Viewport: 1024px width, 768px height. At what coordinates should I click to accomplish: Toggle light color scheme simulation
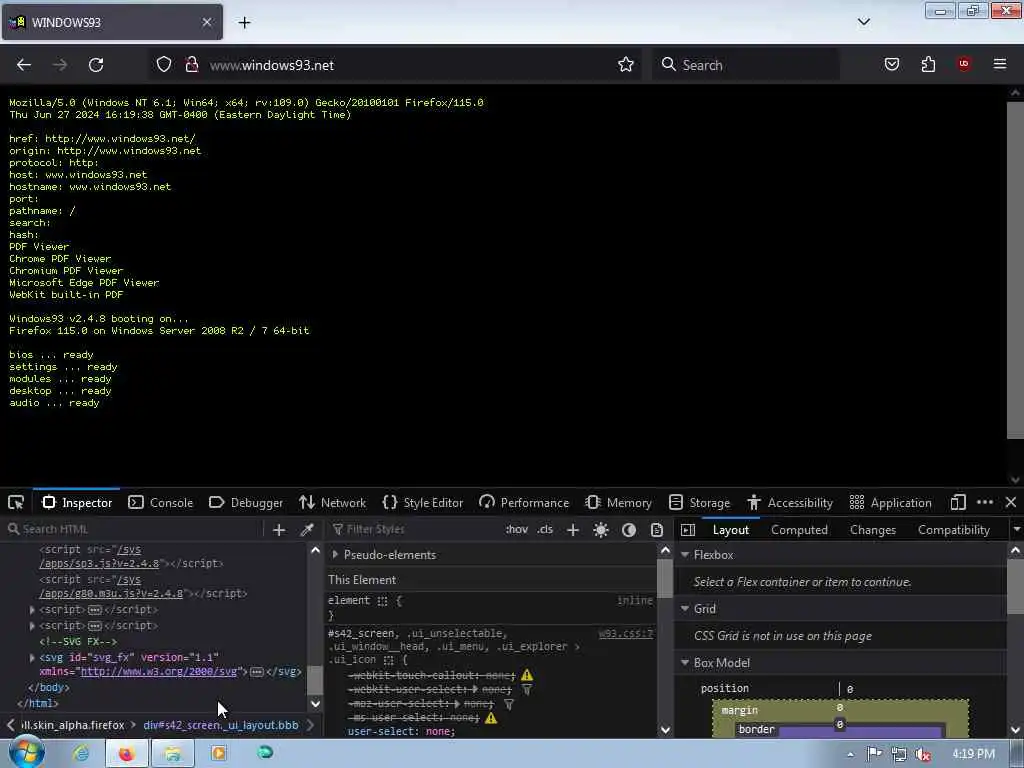(601, 530)
